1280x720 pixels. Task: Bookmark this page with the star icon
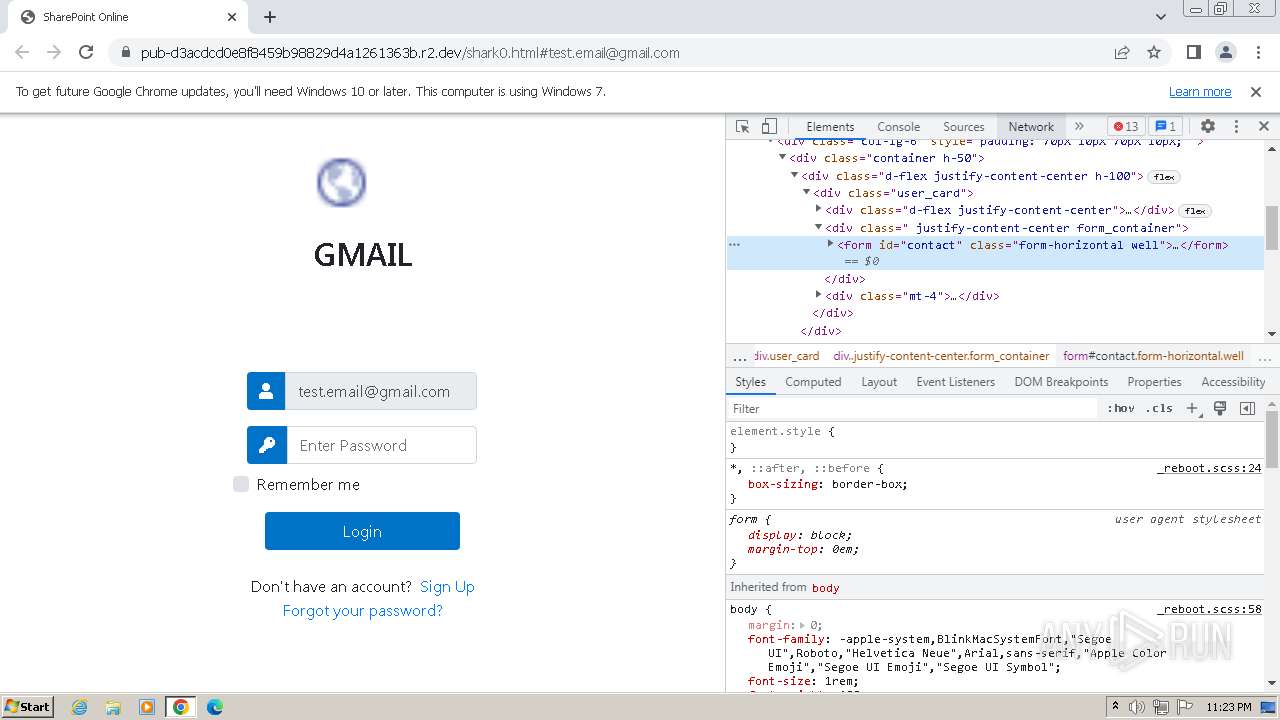1154,52
